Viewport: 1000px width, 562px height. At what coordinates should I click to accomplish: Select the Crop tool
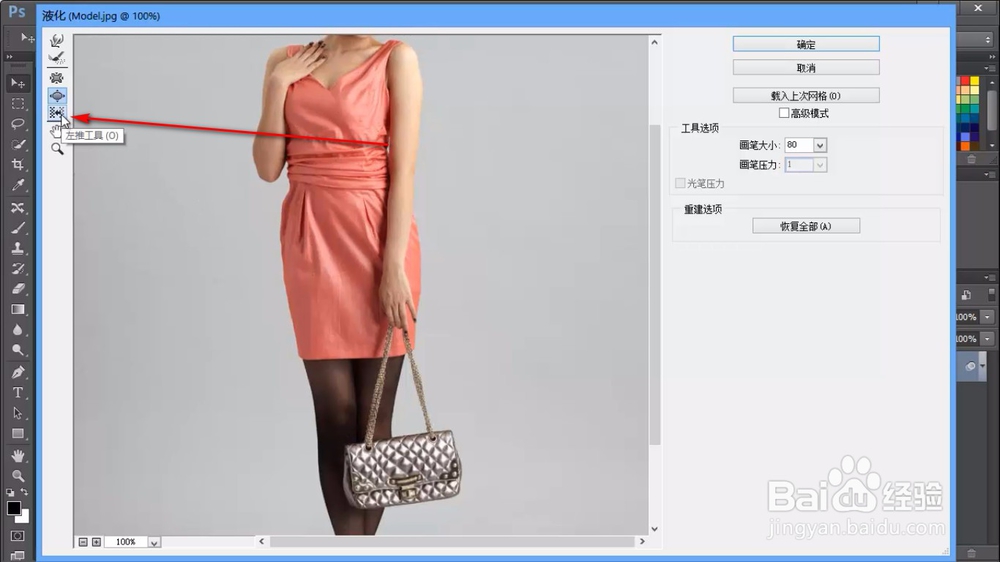click(18, 165)
